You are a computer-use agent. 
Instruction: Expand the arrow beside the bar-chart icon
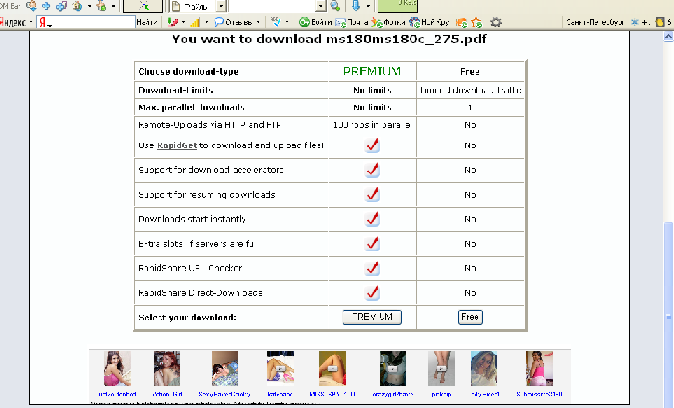click(207, 22)
